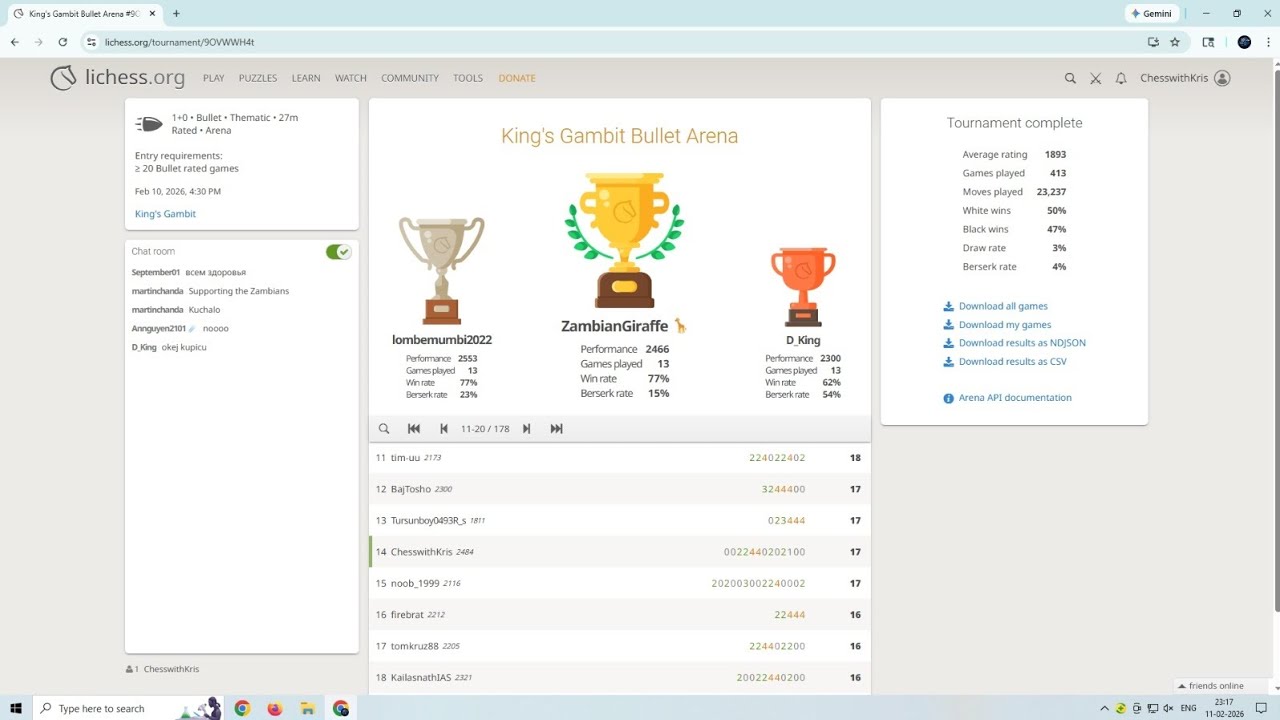Viewport: 1280px width, 720px height.
Task: Bookmark this page with the star
Action: [1175, 42]
